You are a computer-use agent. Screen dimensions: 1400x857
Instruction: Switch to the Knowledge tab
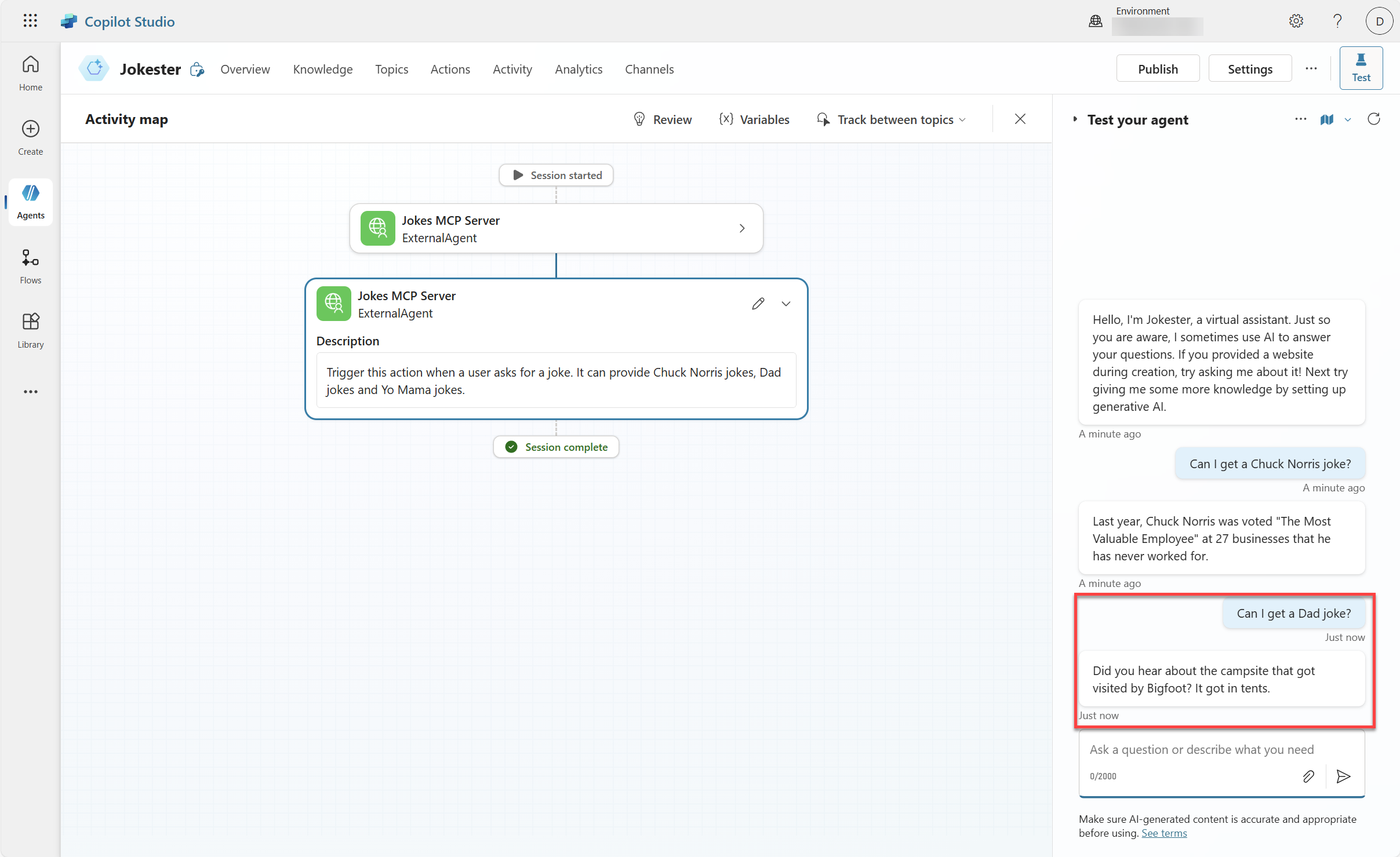pos(322,70)
